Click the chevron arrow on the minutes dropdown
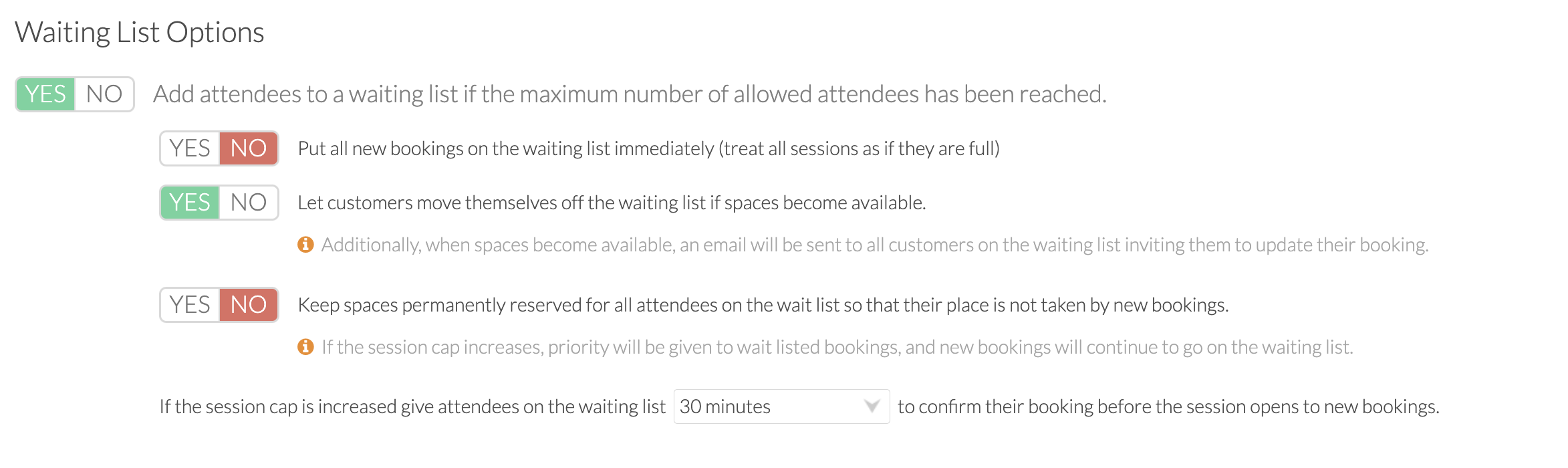This screenshot has height=468, width=1568. pyautogui.click(x=872, y=406)
